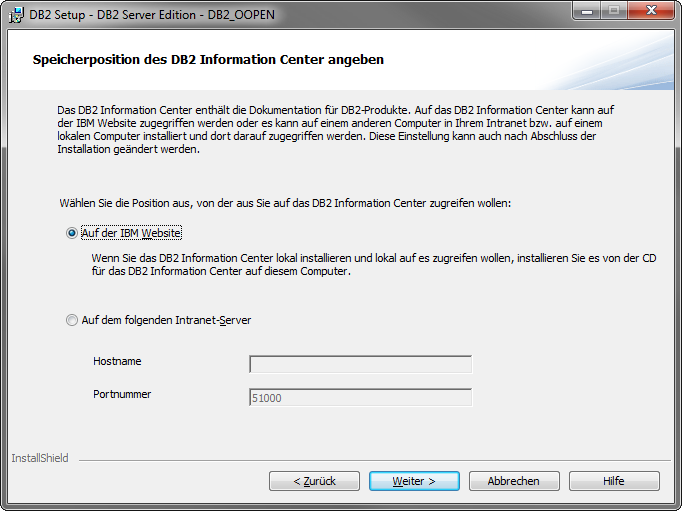Screen dimensions: 682x511
Task: Click the window title 'DB2 Setup - DB2 Server Edition'
Action: click(152, 15)
